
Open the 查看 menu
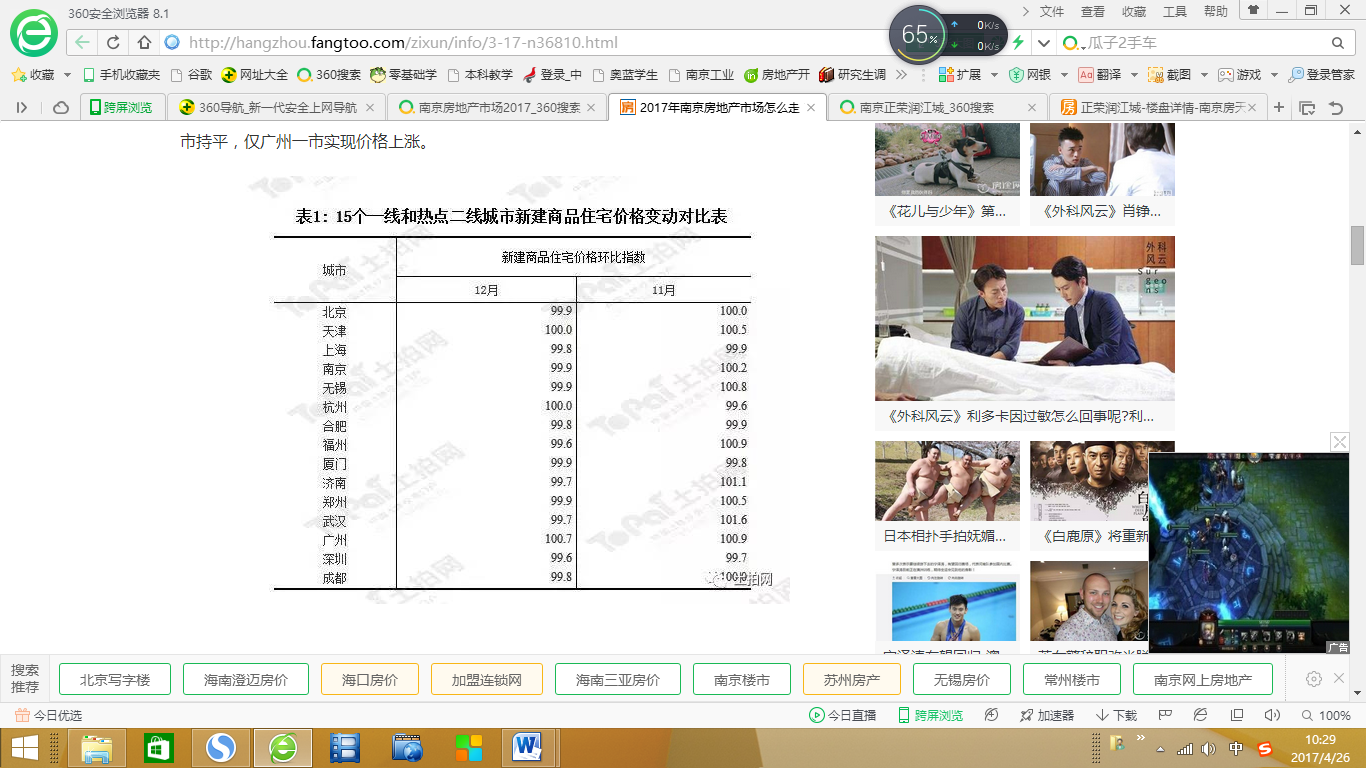click(1093, 11)
